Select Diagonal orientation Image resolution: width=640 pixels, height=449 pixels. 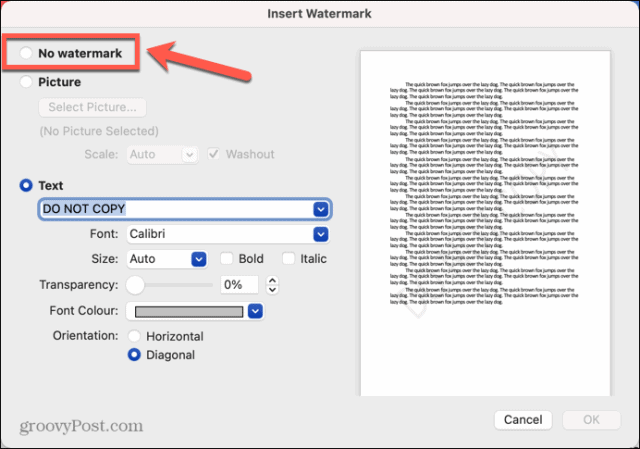[134, 355]
